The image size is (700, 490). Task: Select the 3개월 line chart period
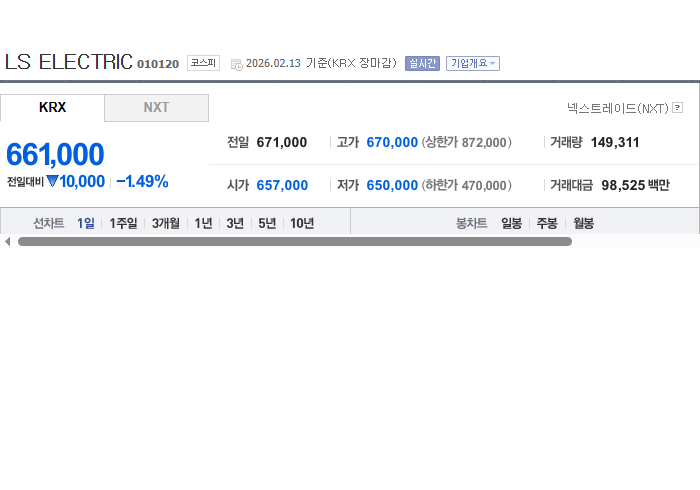[166, 223]
